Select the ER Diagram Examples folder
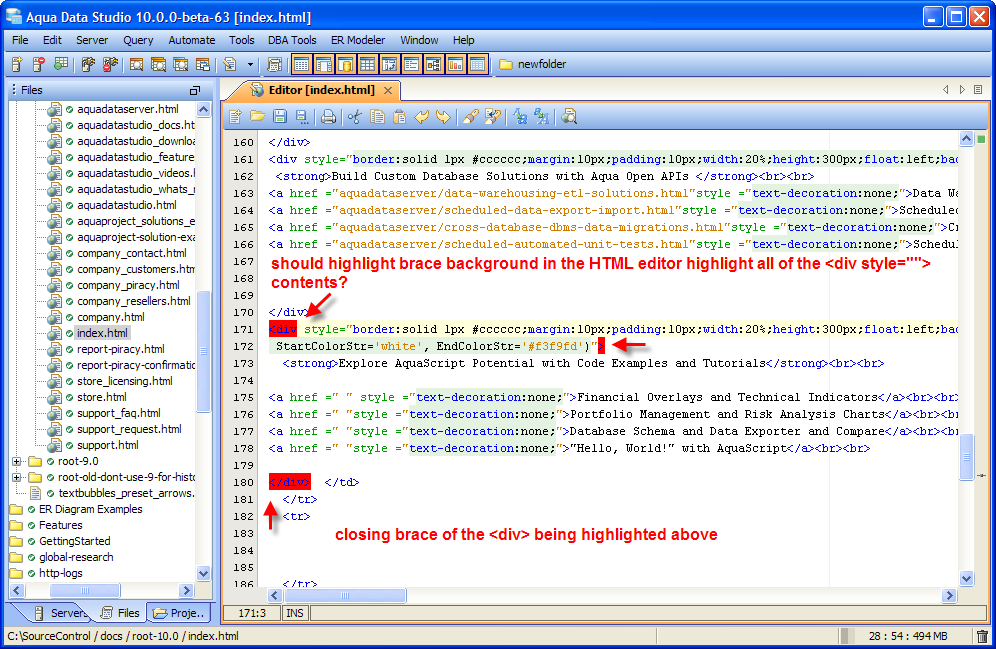996x649 pixels. (90, 509)
